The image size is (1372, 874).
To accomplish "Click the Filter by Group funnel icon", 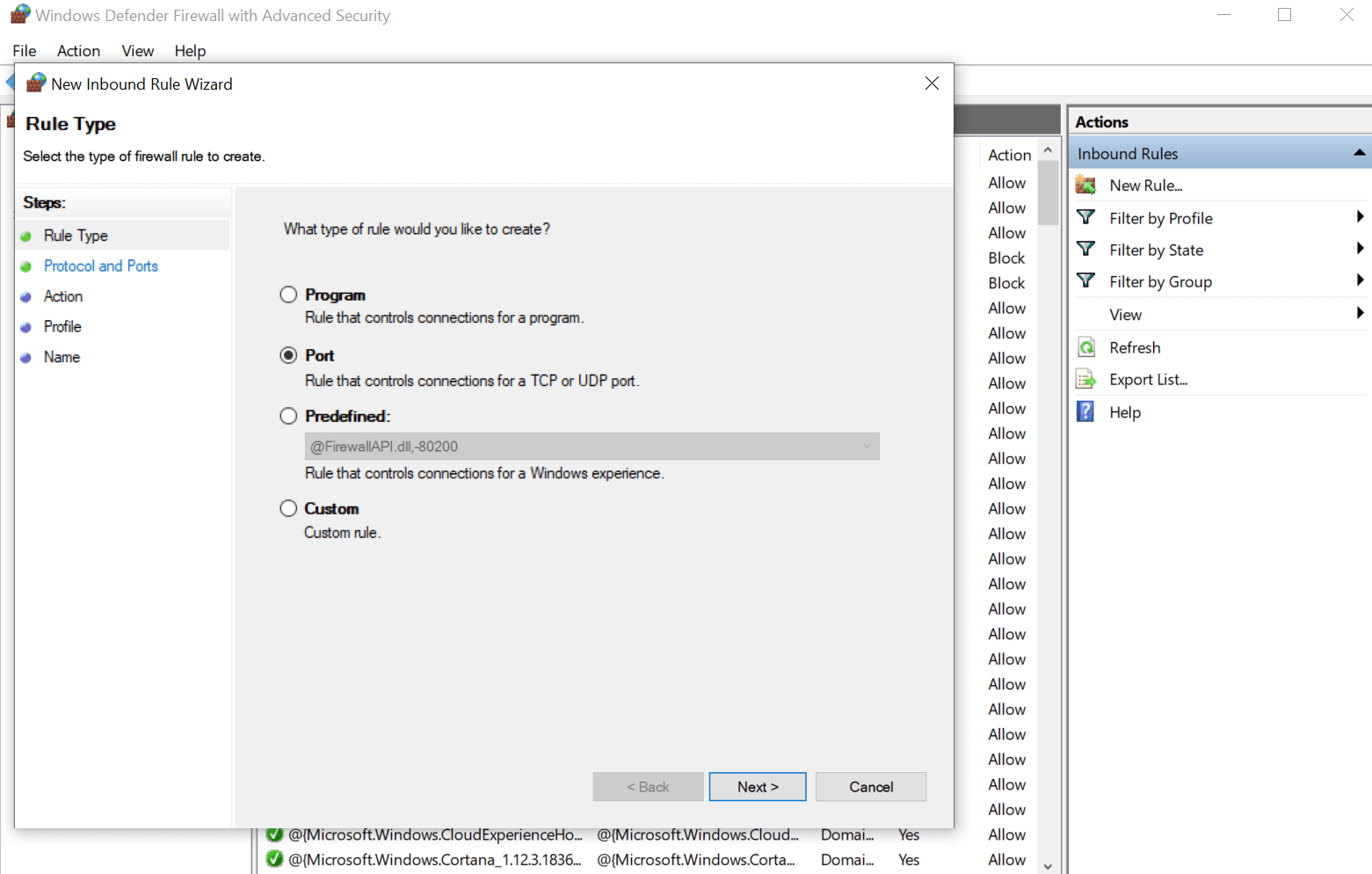I will [1086, 281].
